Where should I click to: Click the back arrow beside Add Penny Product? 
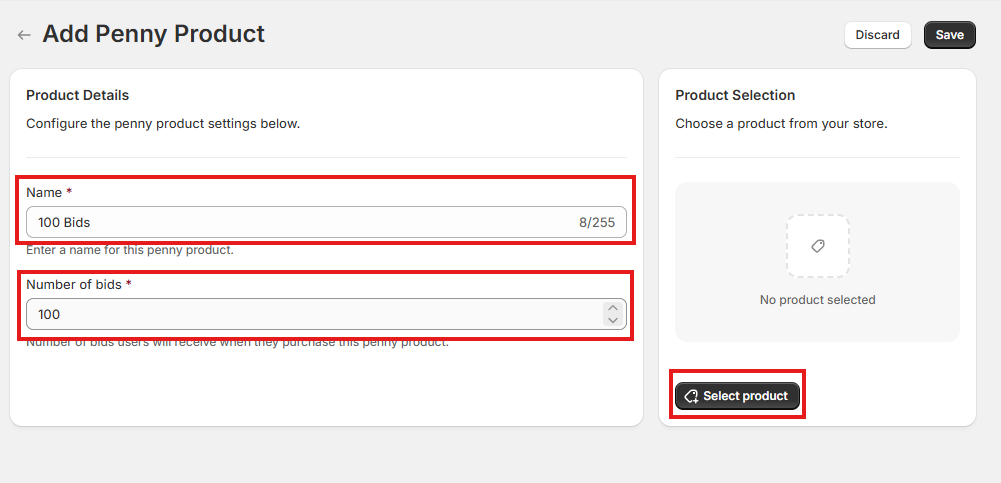pyautogui.click(x=24, y=35)
